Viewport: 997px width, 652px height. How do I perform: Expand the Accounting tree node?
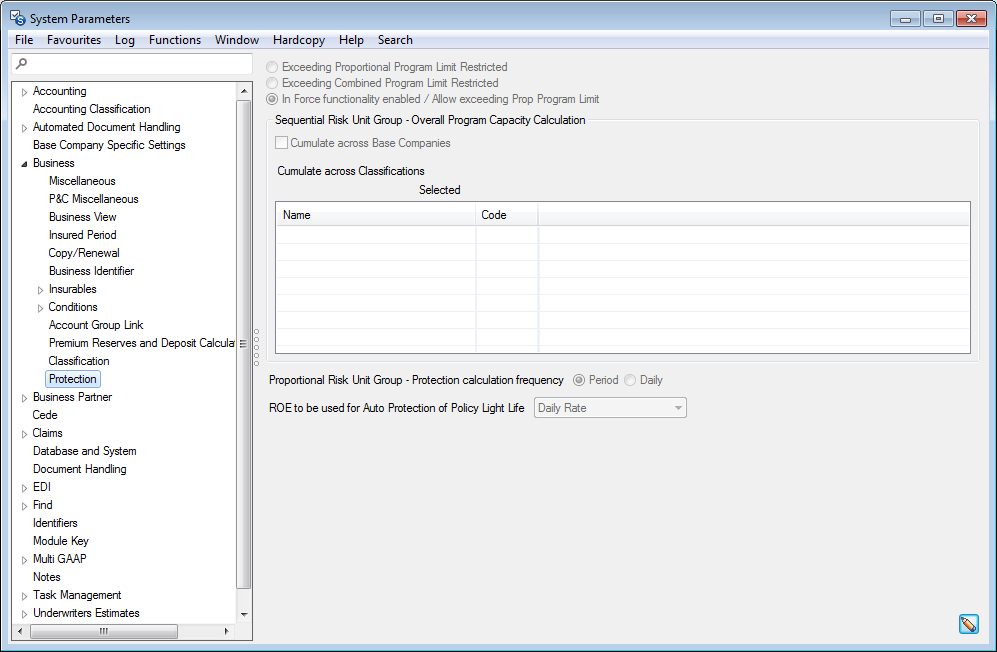(23, 90)
